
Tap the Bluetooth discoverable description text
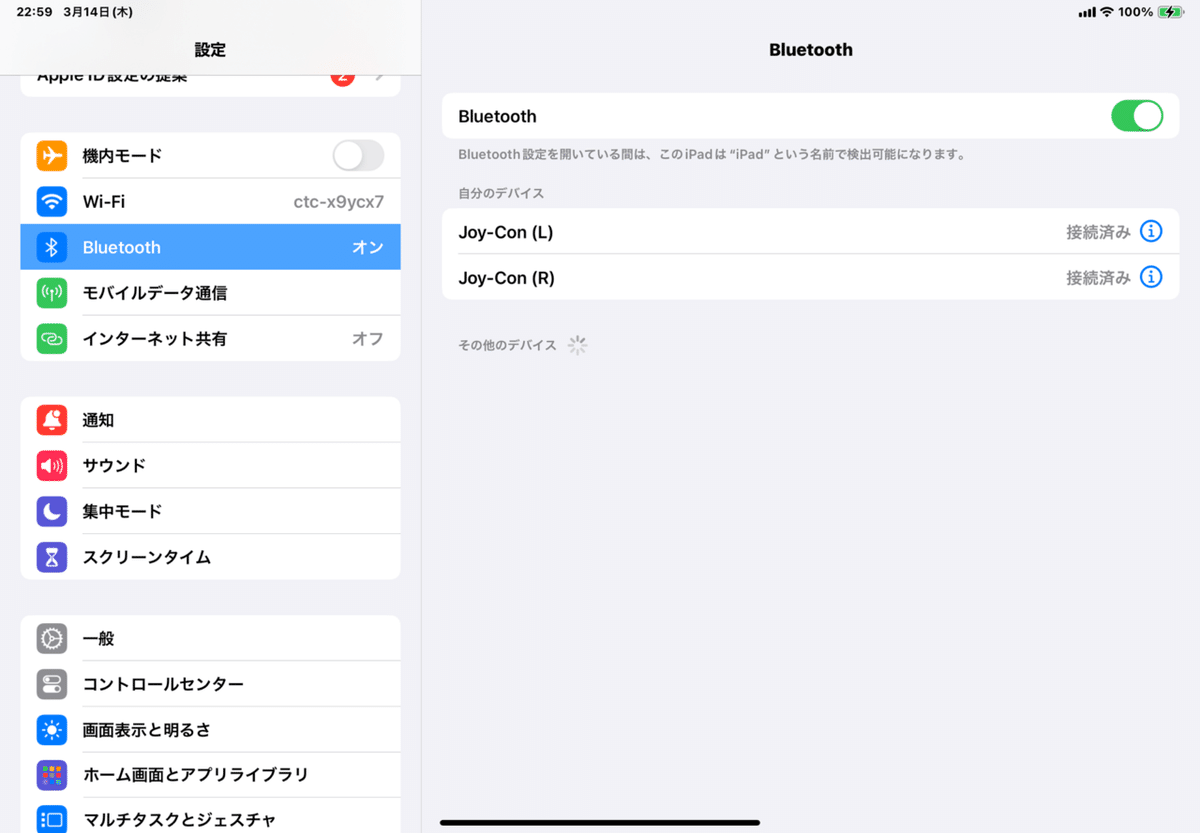(711, 155)
